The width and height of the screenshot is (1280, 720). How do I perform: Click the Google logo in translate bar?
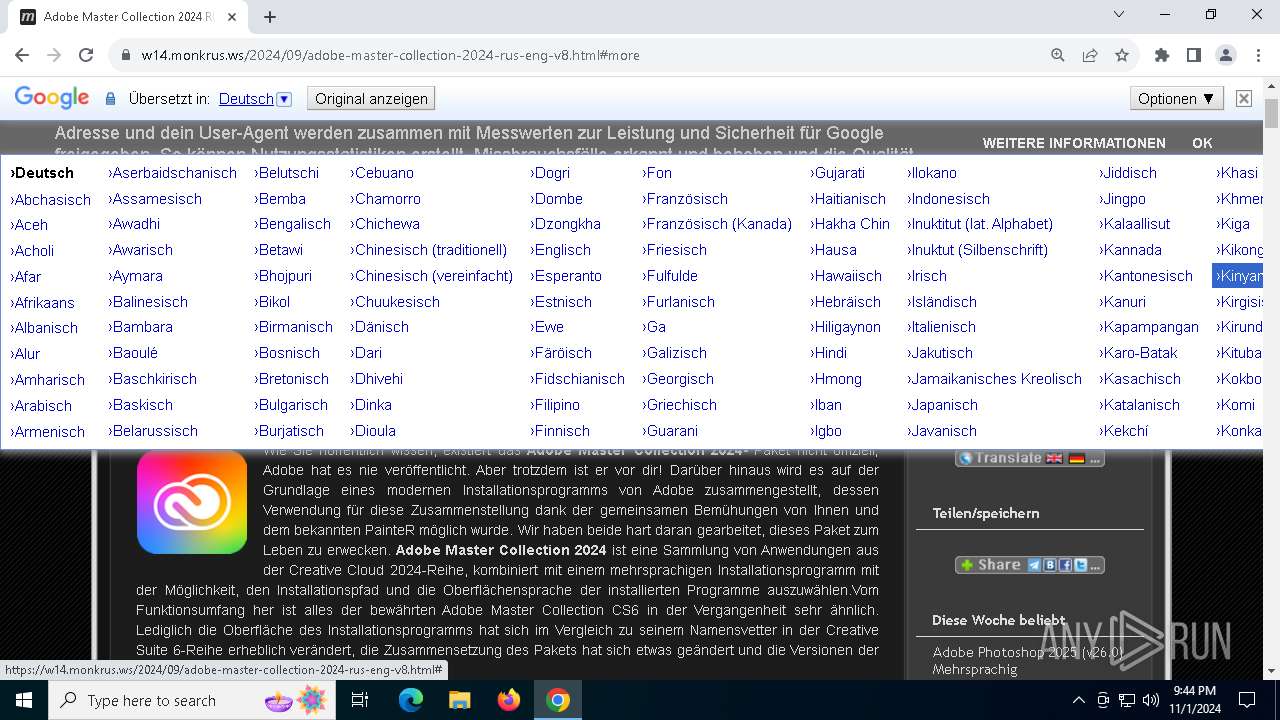pos(52,98)
